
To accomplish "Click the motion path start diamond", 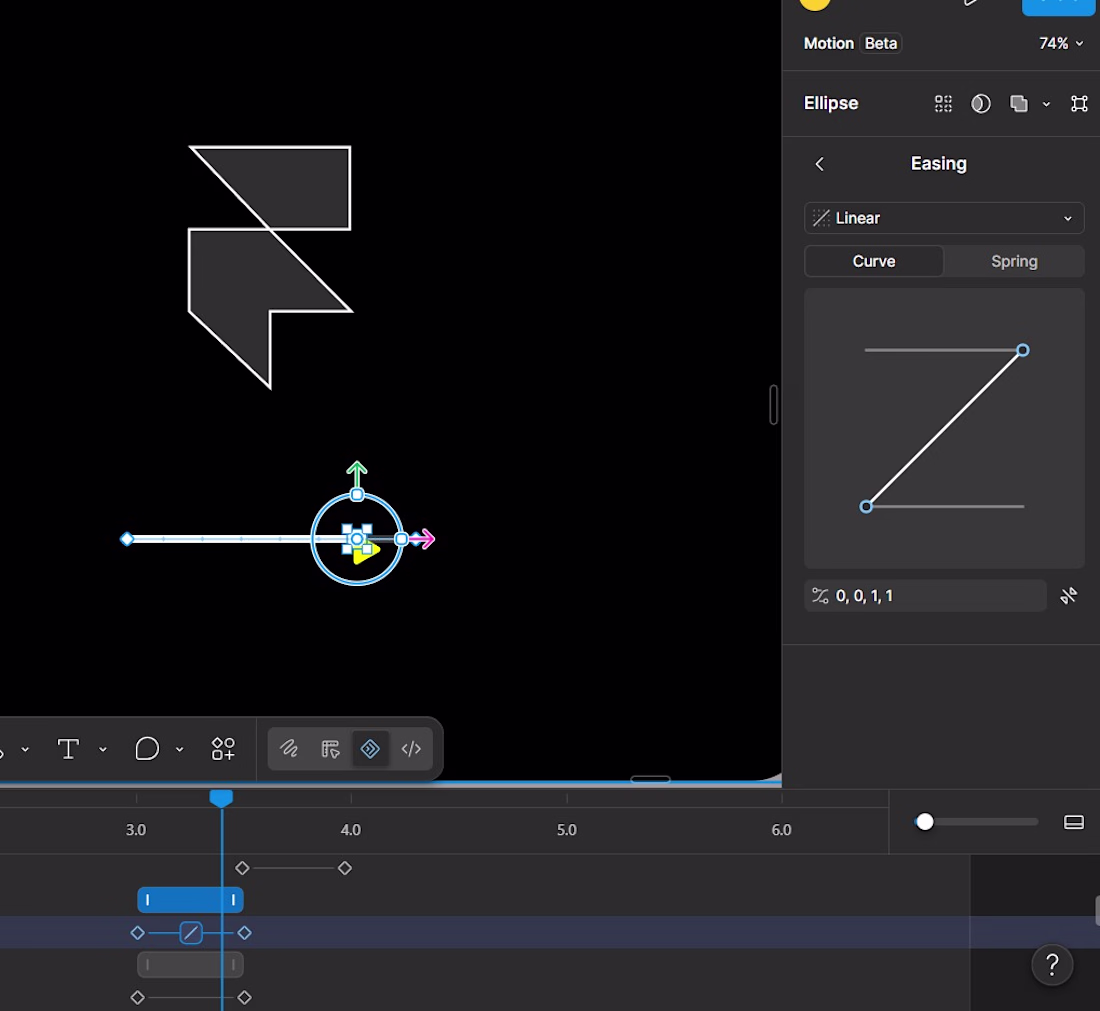I will point(127,539).
